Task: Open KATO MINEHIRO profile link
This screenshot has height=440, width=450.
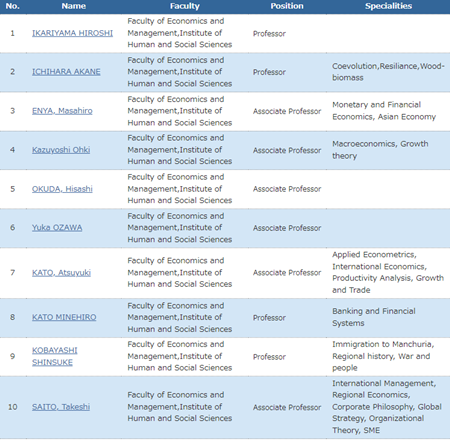Action: coord(64,317)
